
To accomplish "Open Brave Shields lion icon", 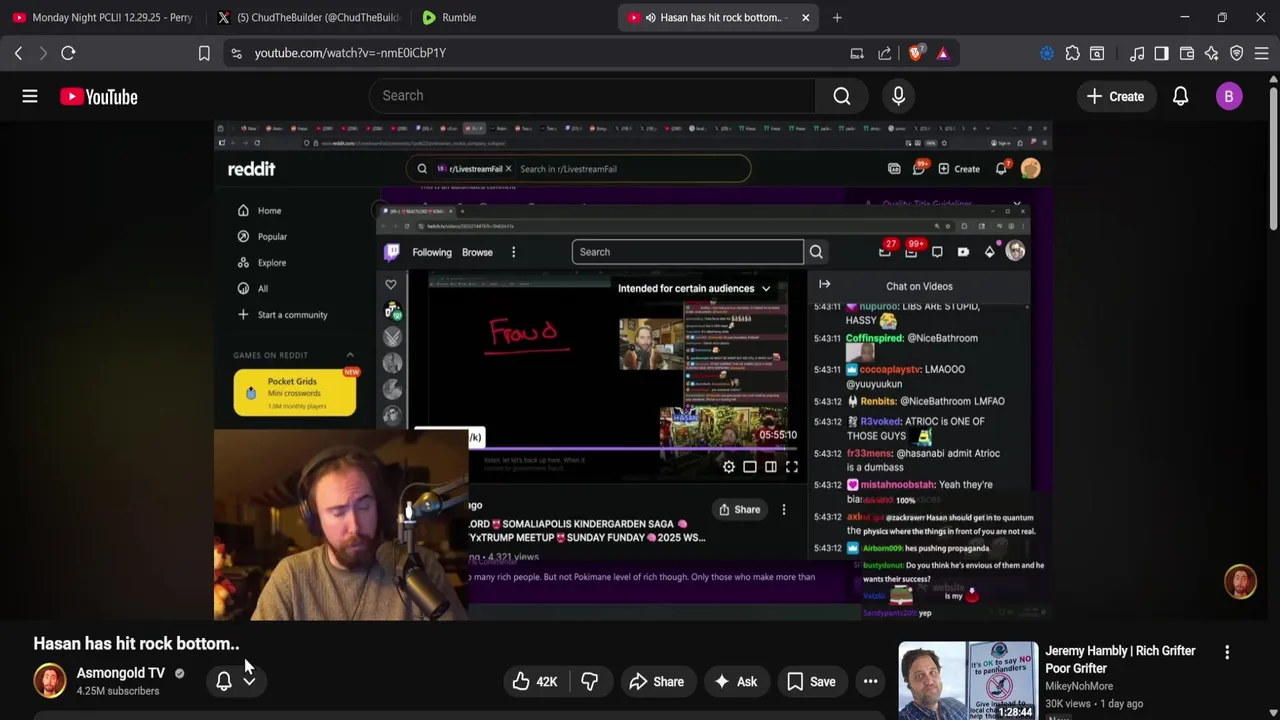I will pyautogui.click(x=915, y=53).
